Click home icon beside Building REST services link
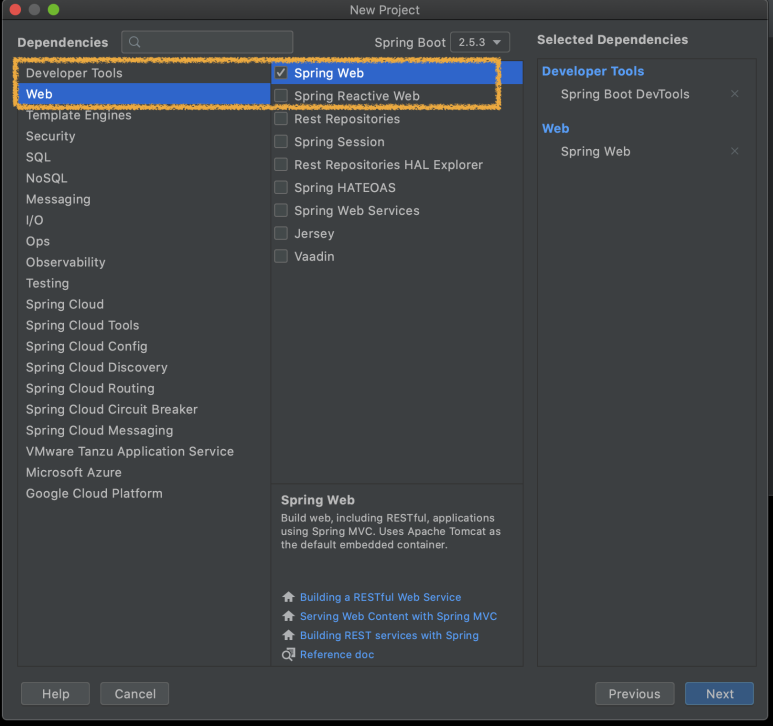 [288, 635]
